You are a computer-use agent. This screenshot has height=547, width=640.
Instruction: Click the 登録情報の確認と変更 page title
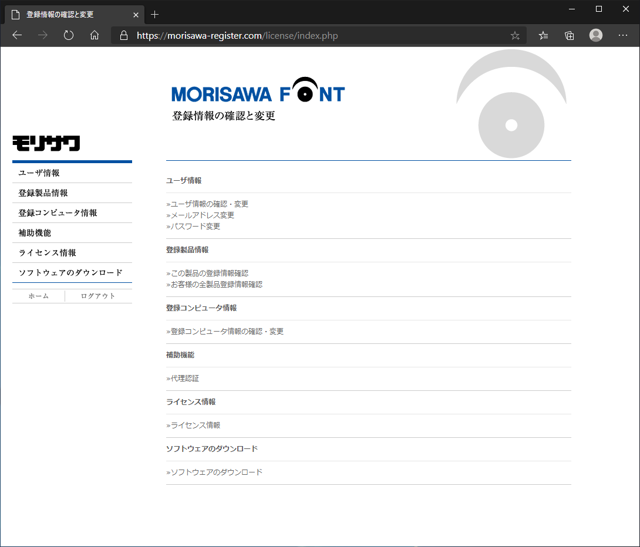click(x=224, y=116)
